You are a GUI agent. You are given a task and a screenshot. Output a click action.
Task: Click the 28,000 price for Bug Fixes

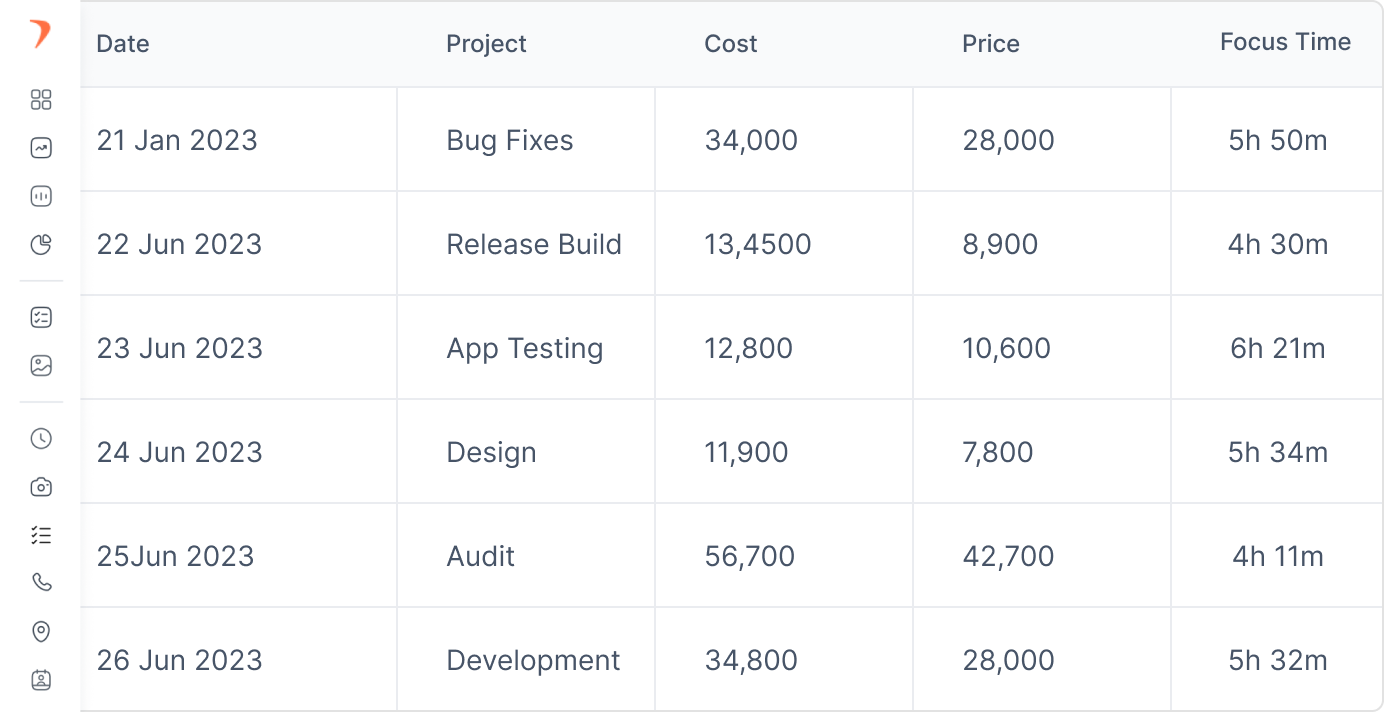1009,140
